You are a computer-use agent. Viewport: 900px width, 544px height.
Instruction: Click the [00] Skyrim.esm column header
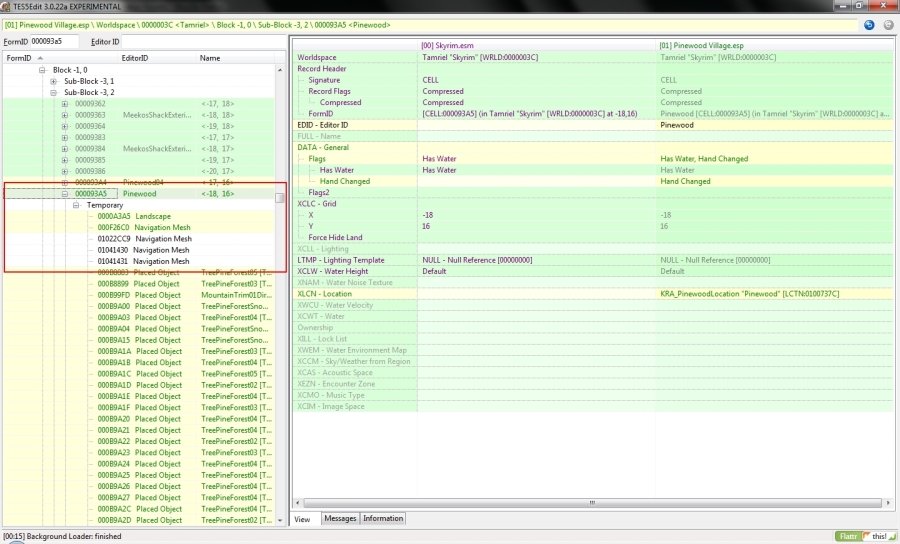coord(537,45)
